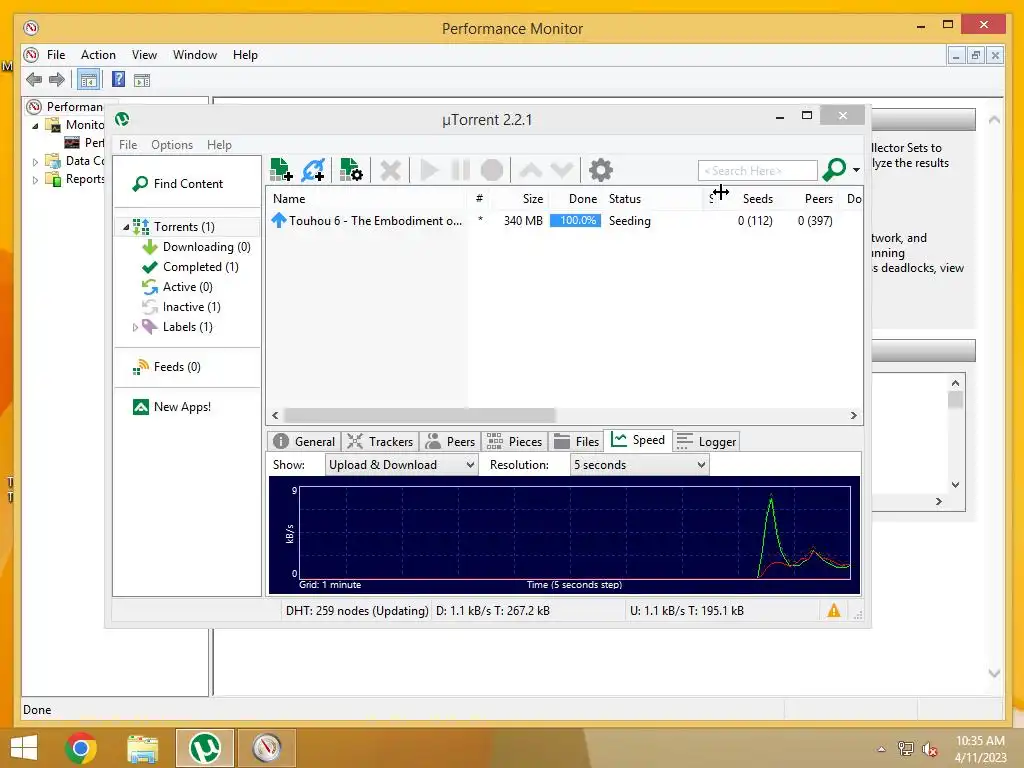Select Completed (1) filter
The height and width of the screenshot is (768, 1024).
pyautogui.click(x=200, y=266)
